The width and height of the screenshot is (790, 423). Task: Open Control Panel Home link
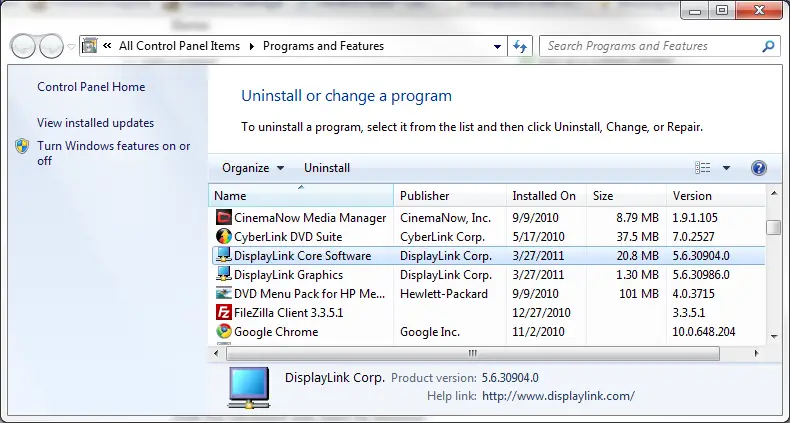point(91,87)
